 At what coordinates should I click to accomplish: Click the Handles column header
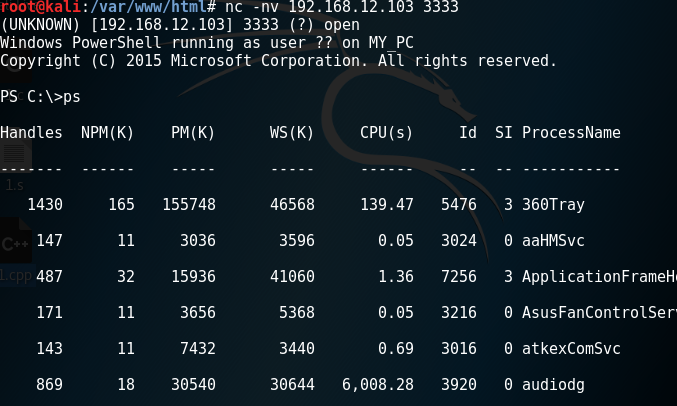(31, 133)
